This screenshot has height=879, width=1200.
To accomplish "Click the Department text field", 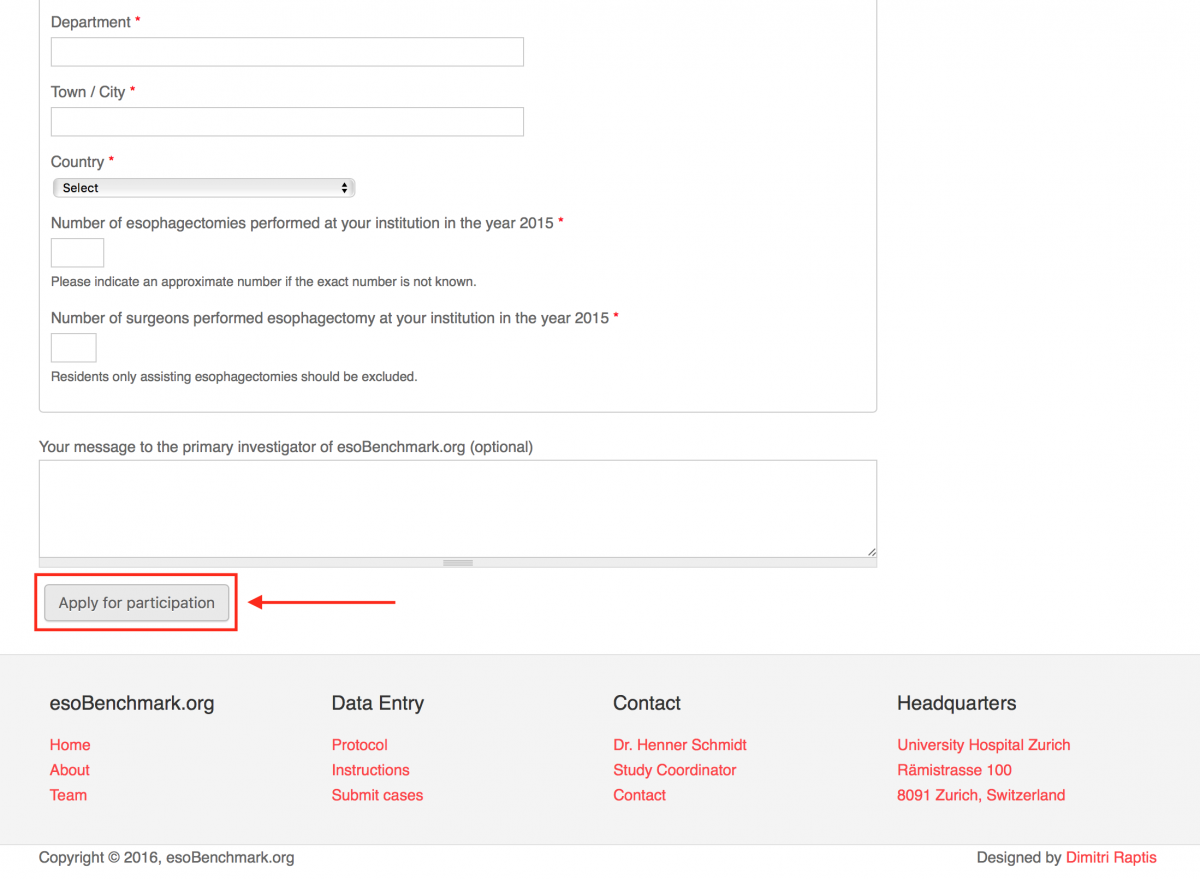I will [x=287, y=52].
